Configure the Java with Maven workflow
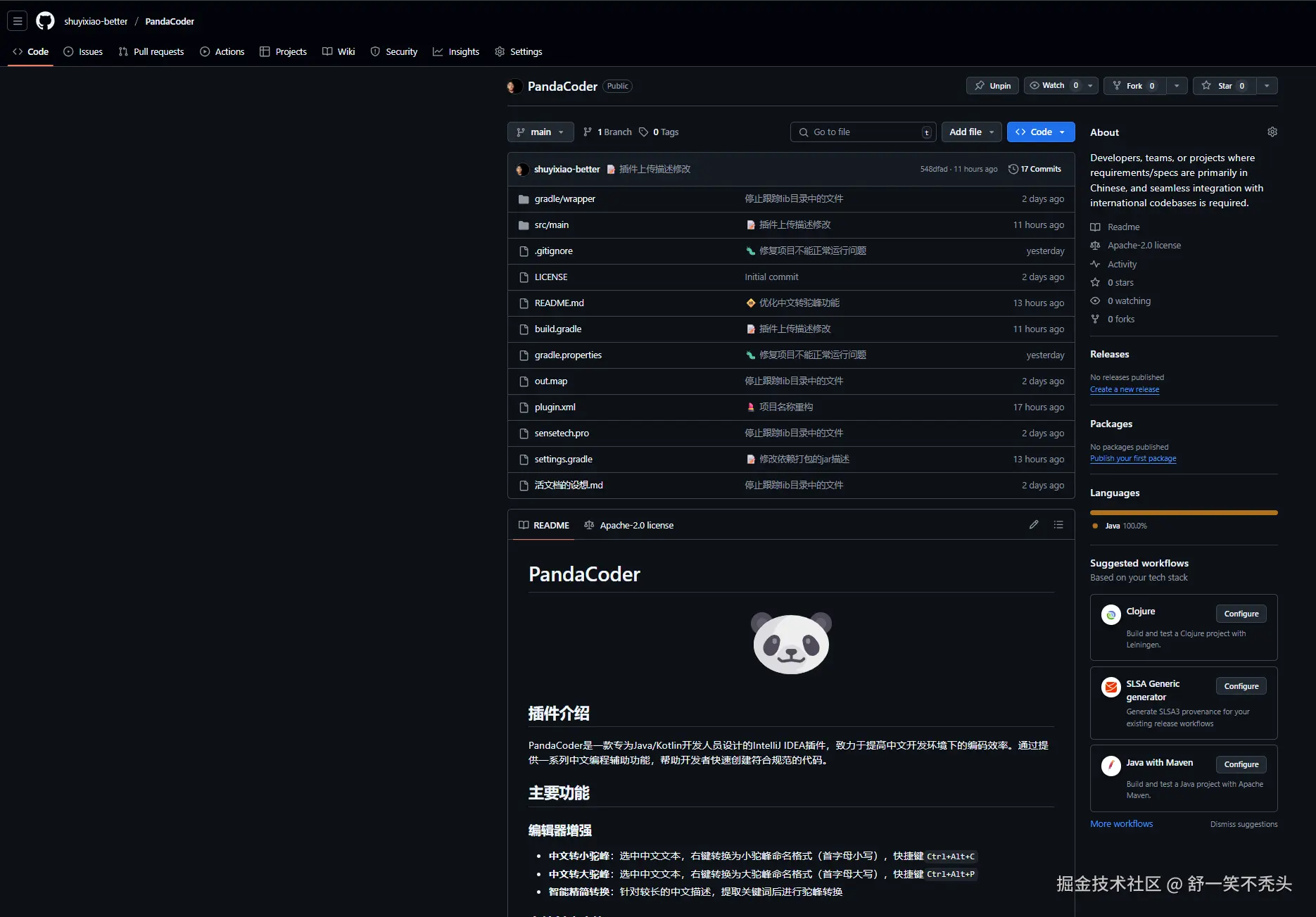 (1241, 765)
